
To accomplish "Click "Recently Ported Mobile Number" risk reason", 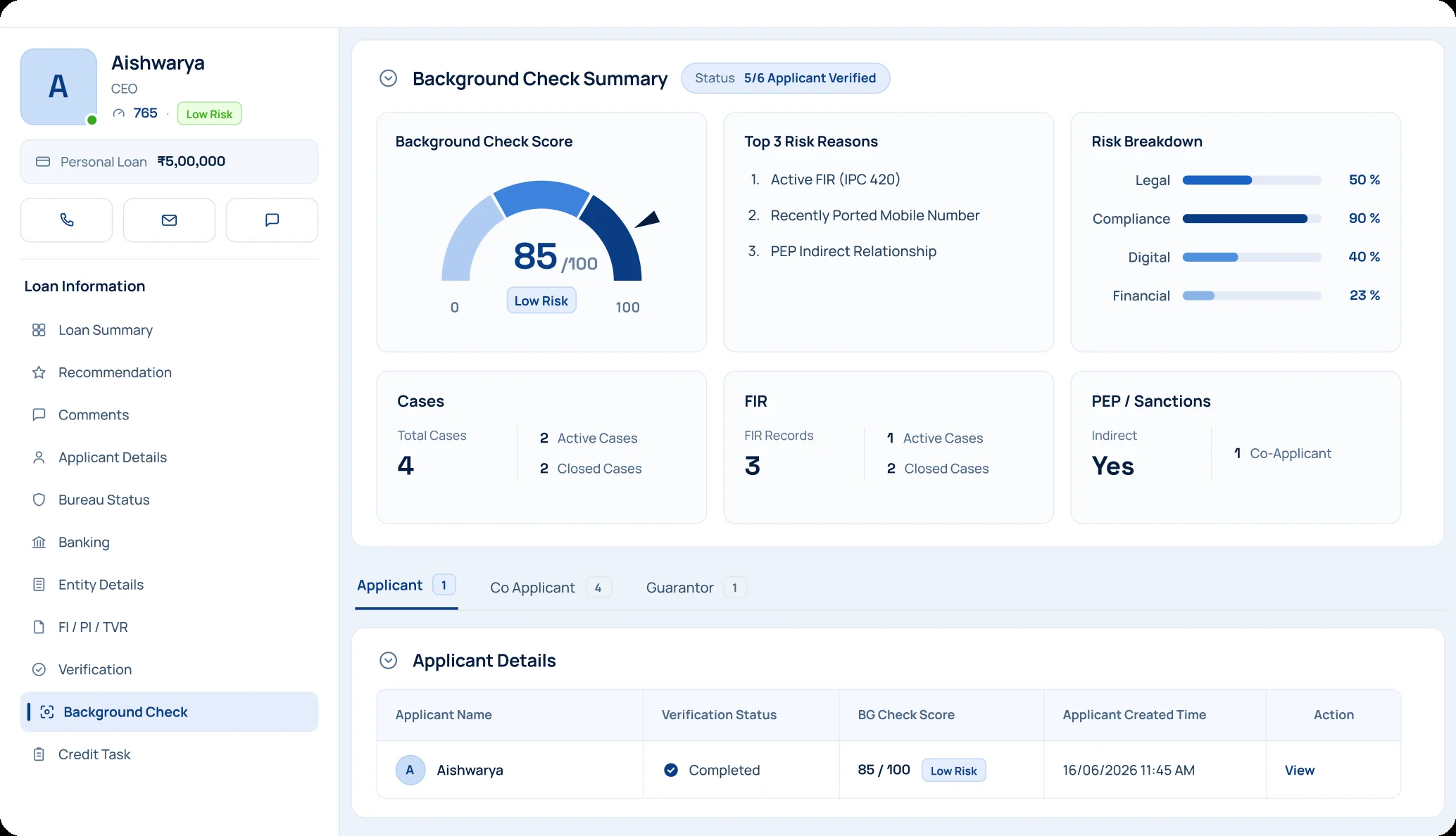I will point(874,215).
